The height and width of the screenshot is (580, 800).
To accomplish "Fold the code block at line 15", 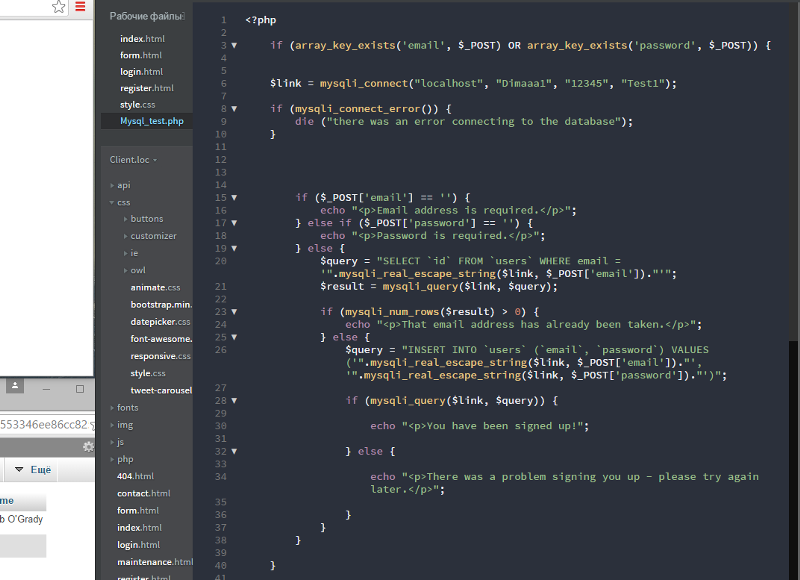I will (234, 198).
